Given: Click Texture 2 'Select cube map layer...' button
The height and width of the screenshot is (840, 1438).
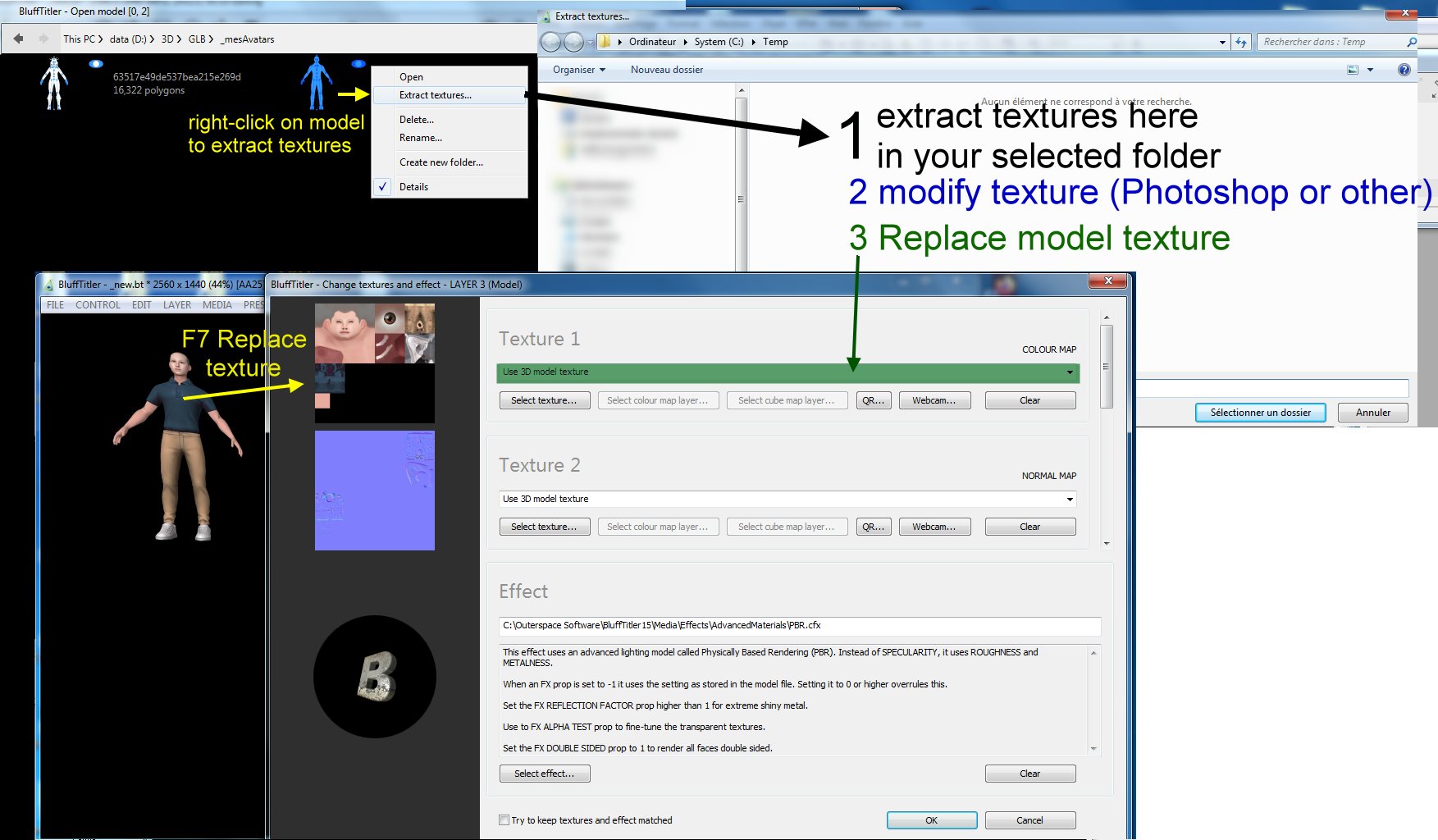Looking at the screenshot, I should (787, 527).
